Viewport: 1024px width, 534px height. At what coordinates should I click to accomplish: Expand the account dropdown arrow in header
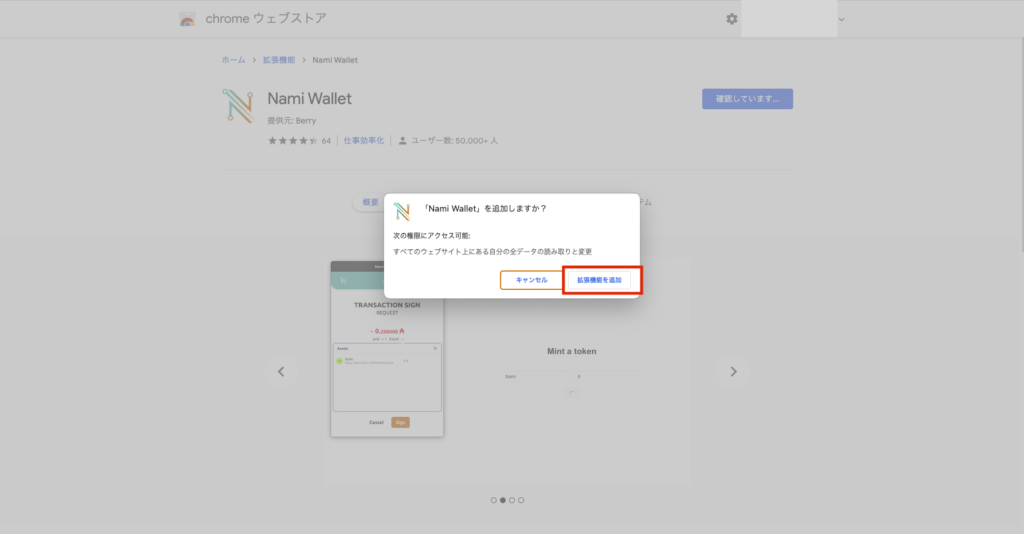841,20
